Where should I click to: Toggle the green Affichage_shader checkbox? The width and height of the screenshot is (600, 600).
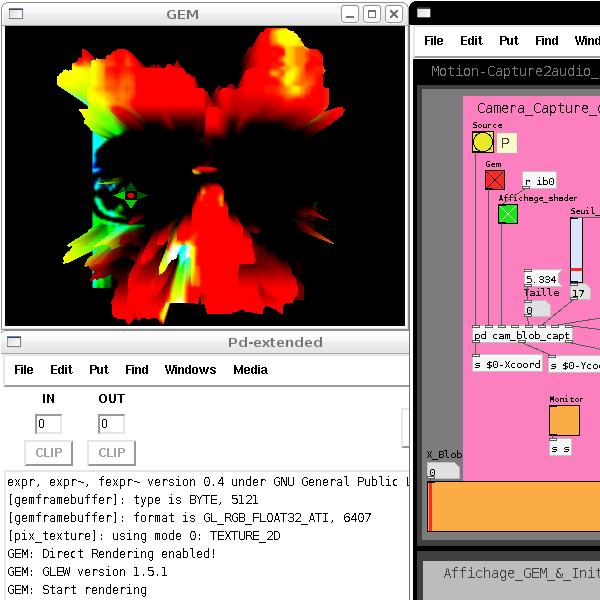[508, 214]
